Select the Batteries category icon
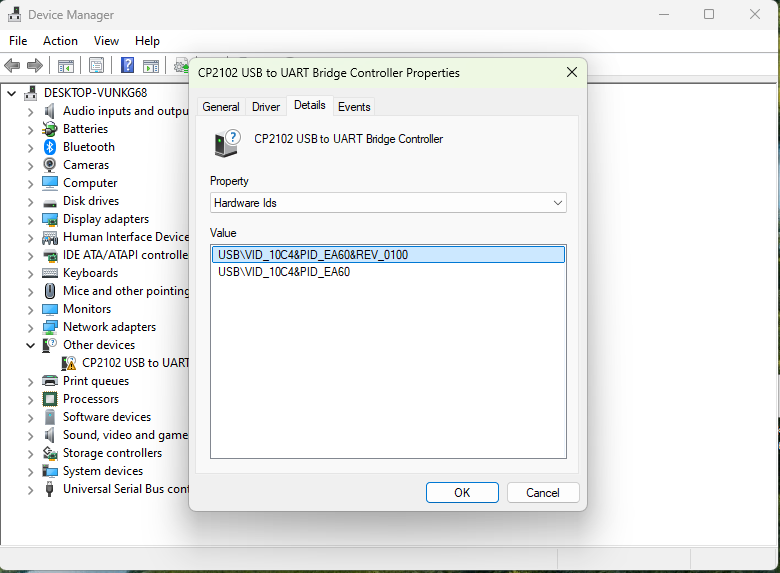This screenshot has width=780, height=573. tap(50, 129)
